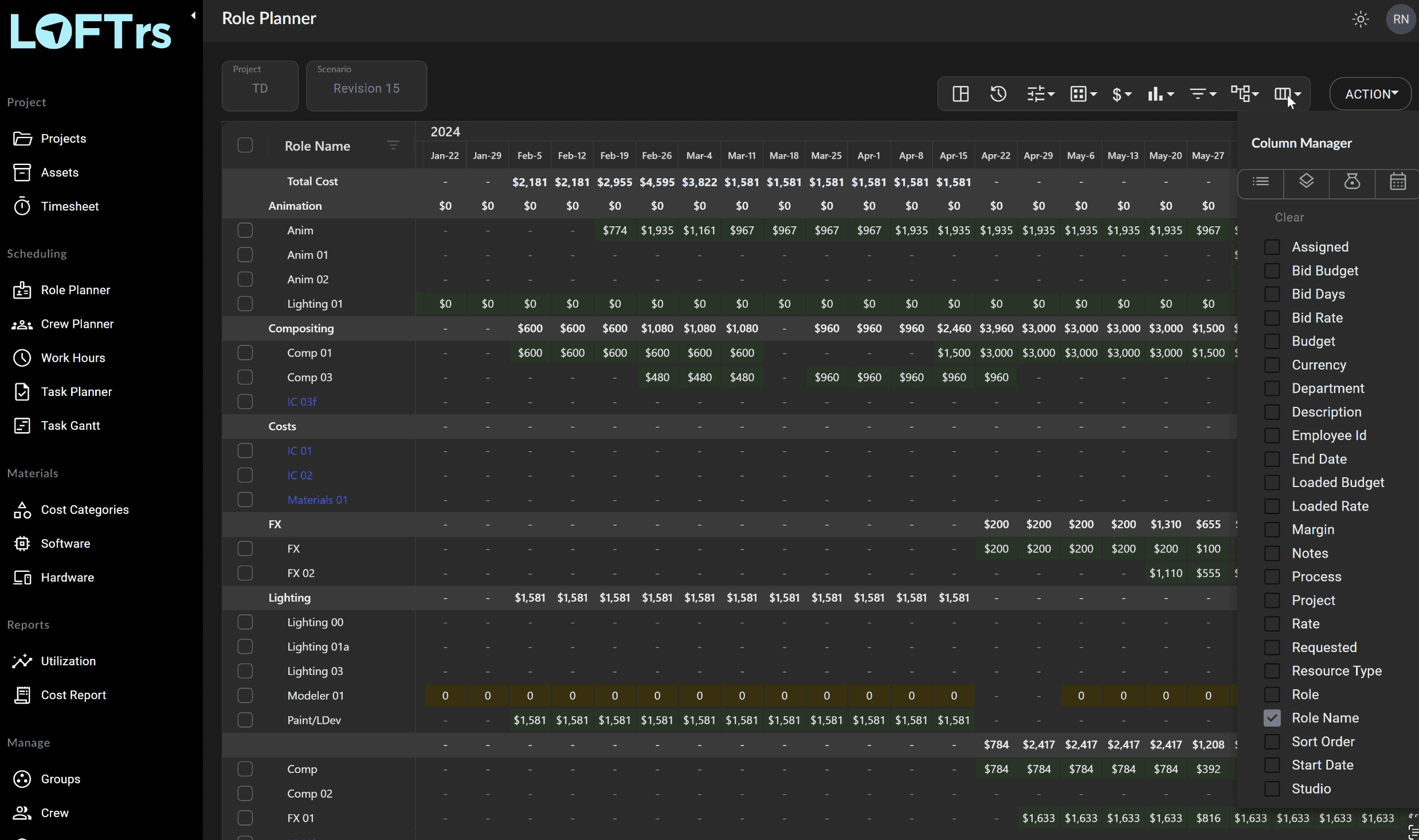Open the dollar currency dropdown
The height and width of the screenshot is (840, 1419).
[1121, 94]
